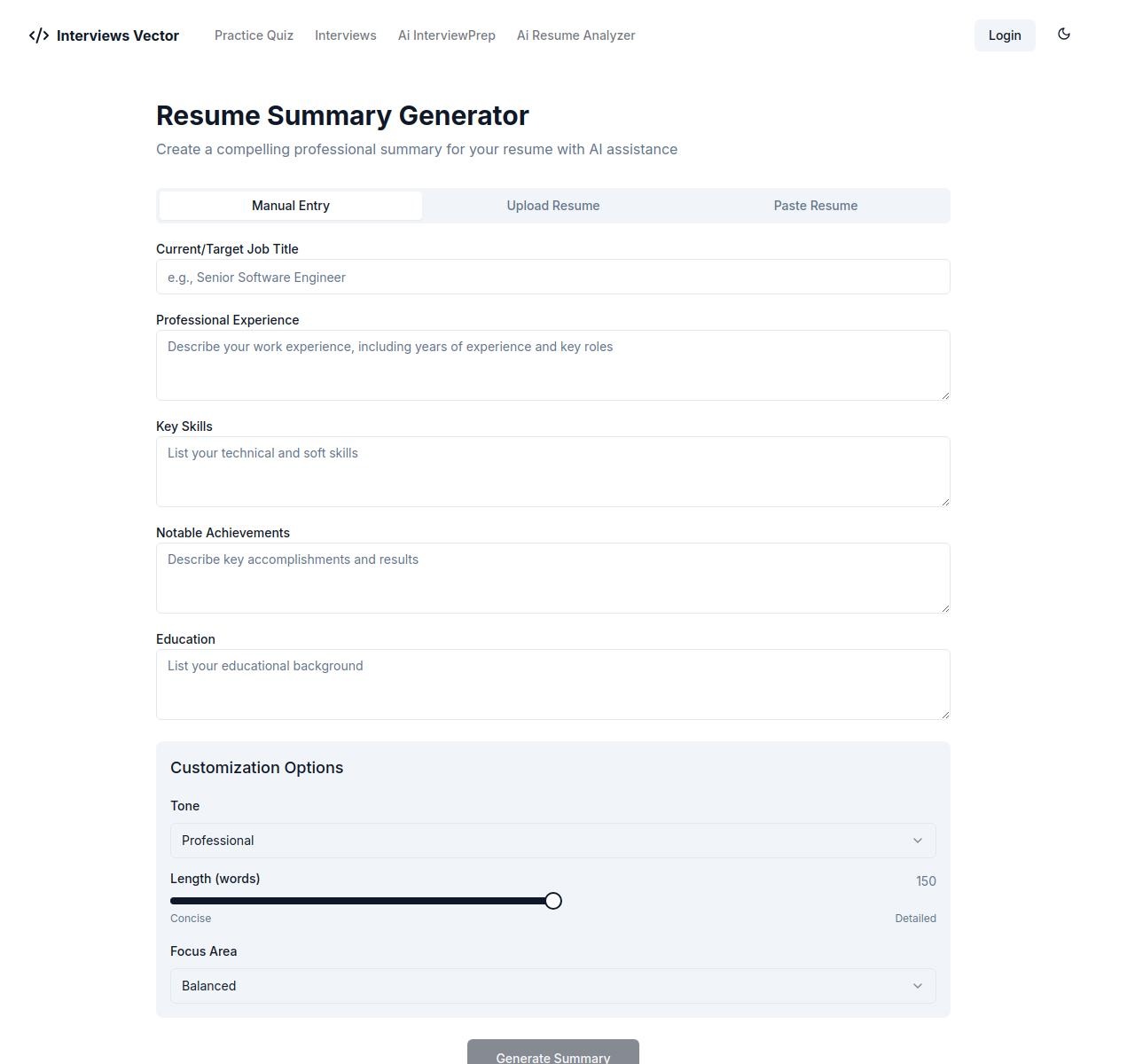Grab the Education textarea resize handle
Screen dimensions: 1135x1064
(x=945, y=715)
